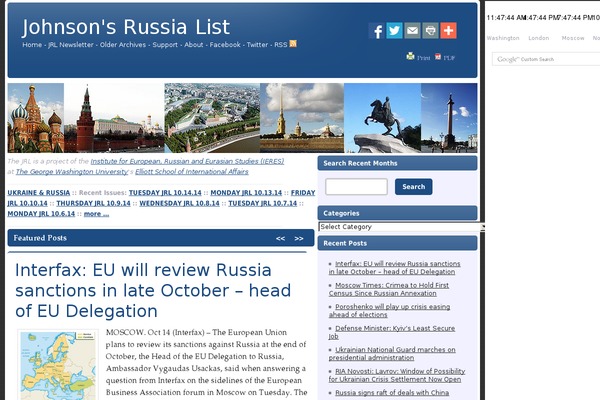Open more sharing options plus icon
Image resolution: width=600 pixels, height=400 pixels.
(x=448, y=31)
